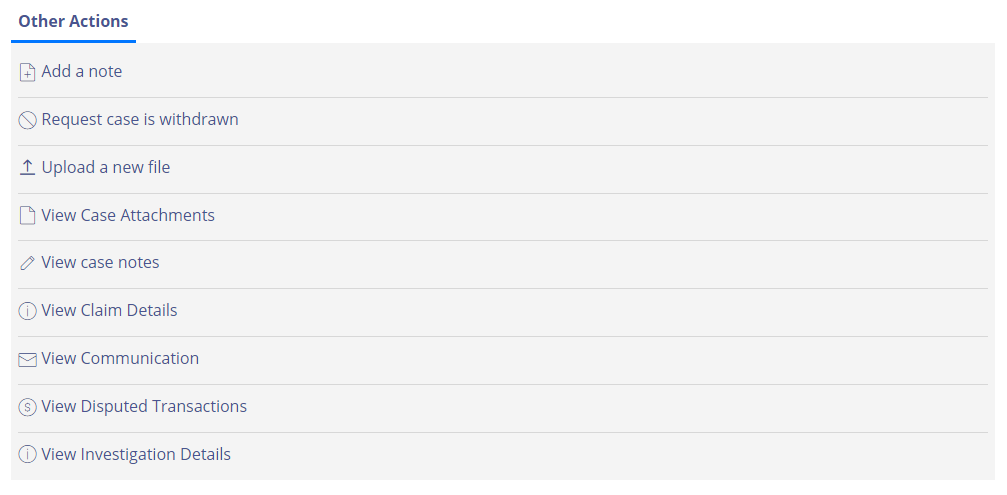Open View Communication text link
1007x495 pixels.
pyautogui.click(x=120, y=358)
